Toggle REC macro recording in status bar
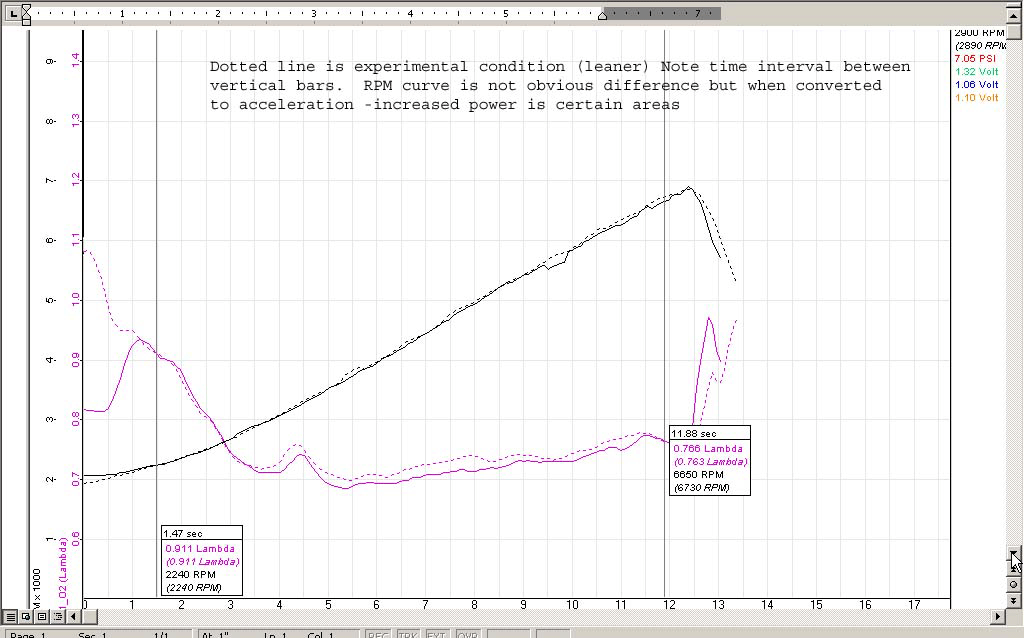The height and width of the screenshot is (638, 1024). pos(378,635)
